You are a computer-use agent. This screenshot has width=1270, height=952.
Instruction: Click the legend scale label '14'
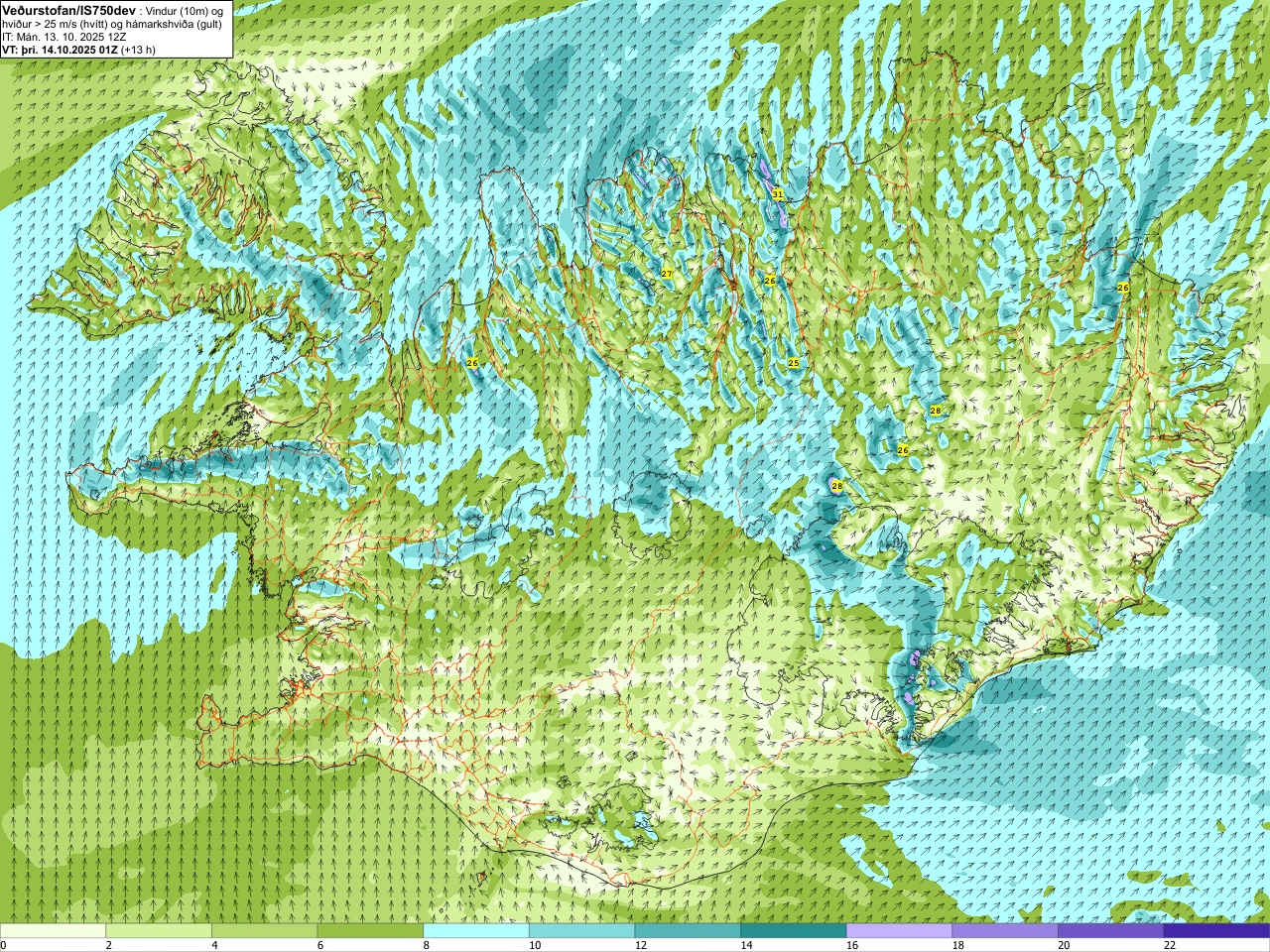point(746,945)
